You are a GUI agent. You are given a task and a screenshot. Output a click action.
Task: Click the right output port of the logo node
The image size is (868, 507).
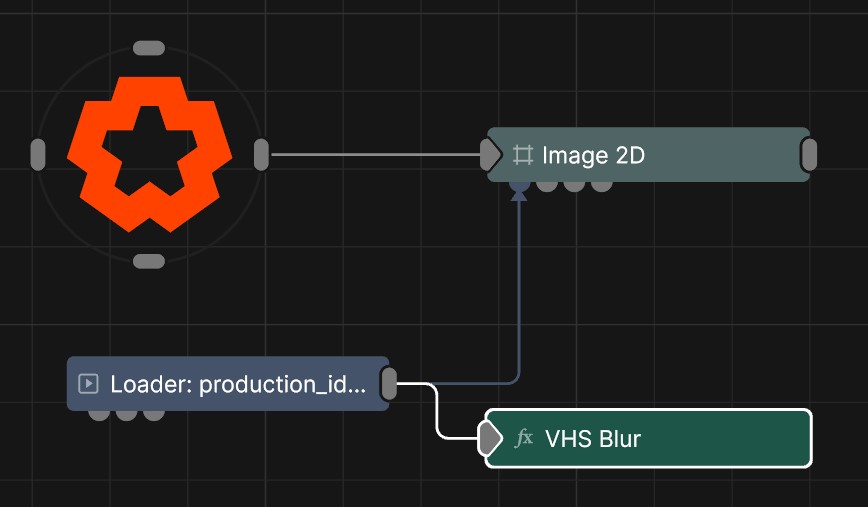point(261,155)
